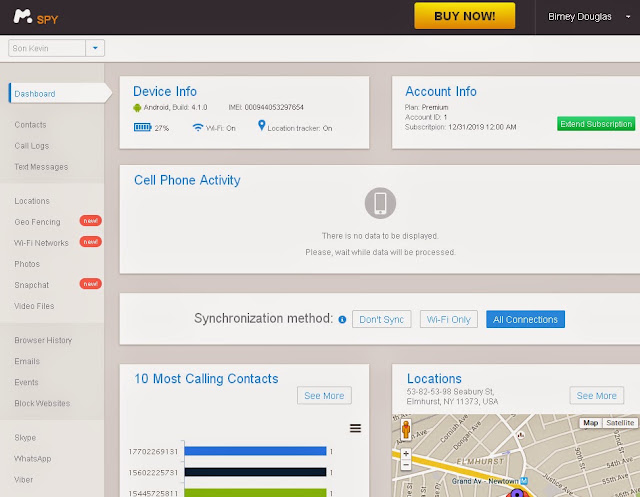Open Wi-Fi Networks in the sidebar
The height and width of the screenshot is (497, 640).
pyautogui.click(x=41, y=243)
